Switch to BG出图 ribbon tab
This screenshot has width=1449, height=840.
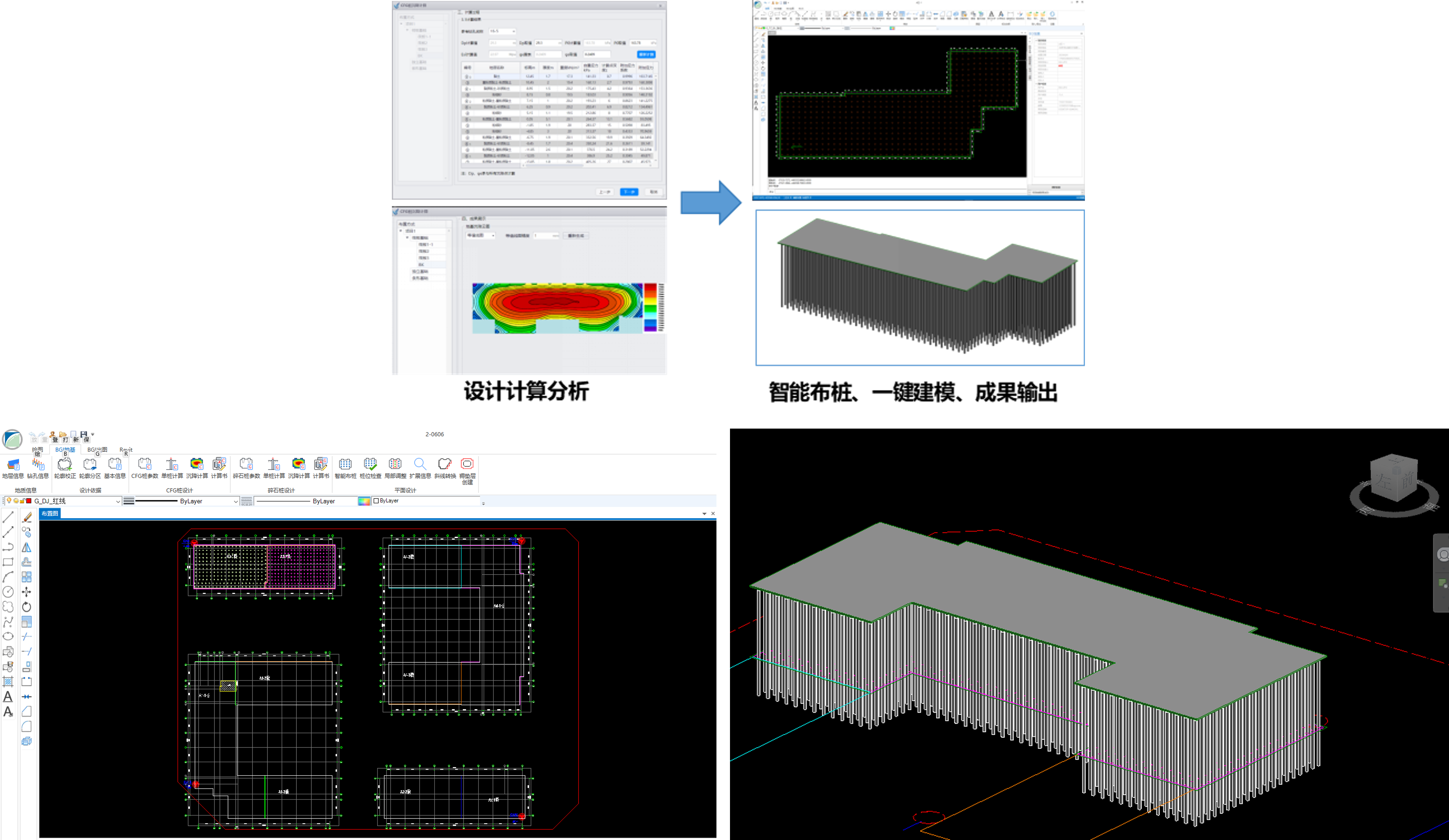(x=97, y=450)
